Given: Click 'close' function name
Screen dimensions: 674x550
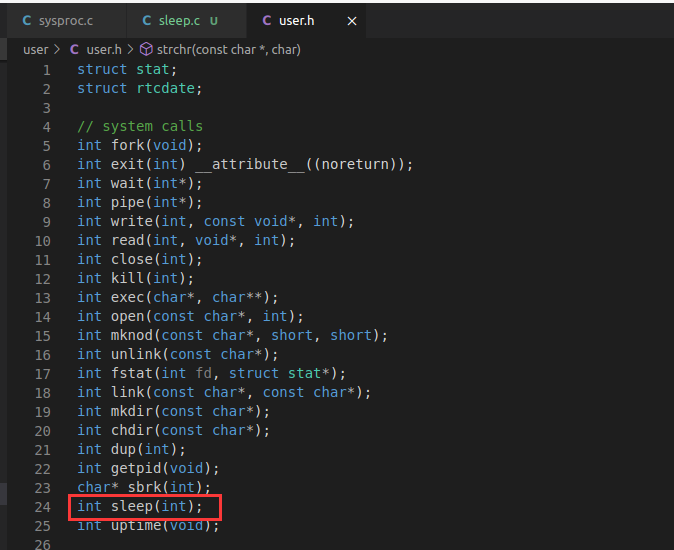Looking at the screenshot, I should (x=132, y=259).
